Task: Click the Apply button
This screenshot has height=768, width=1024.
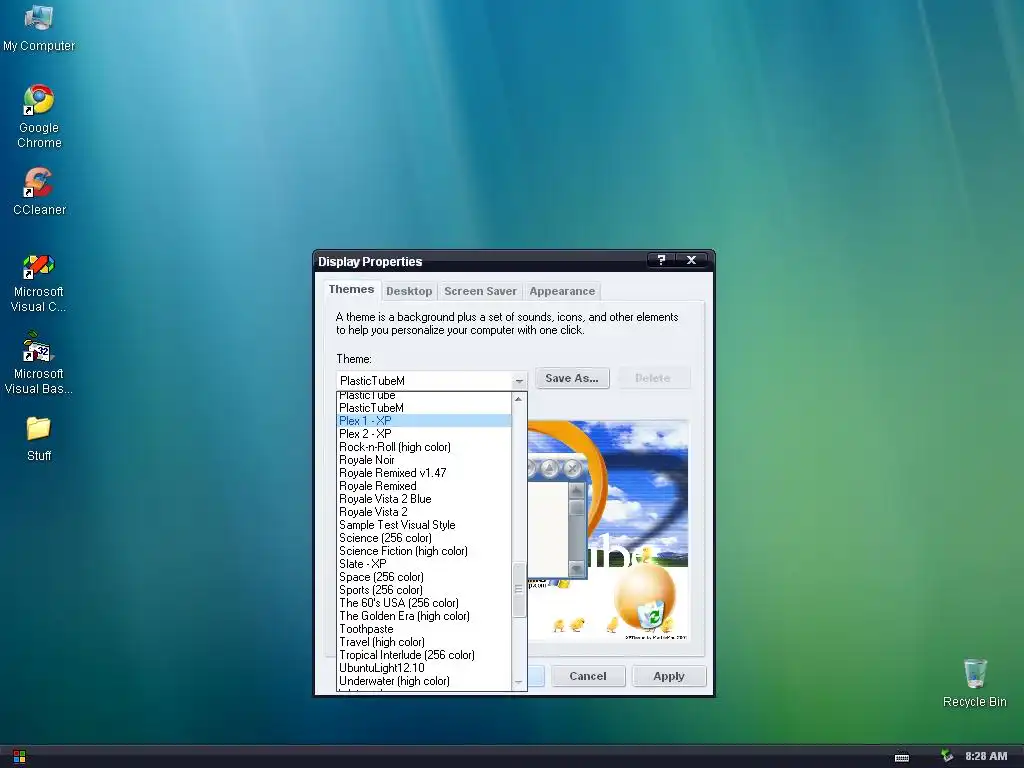Action: (669, 676)
